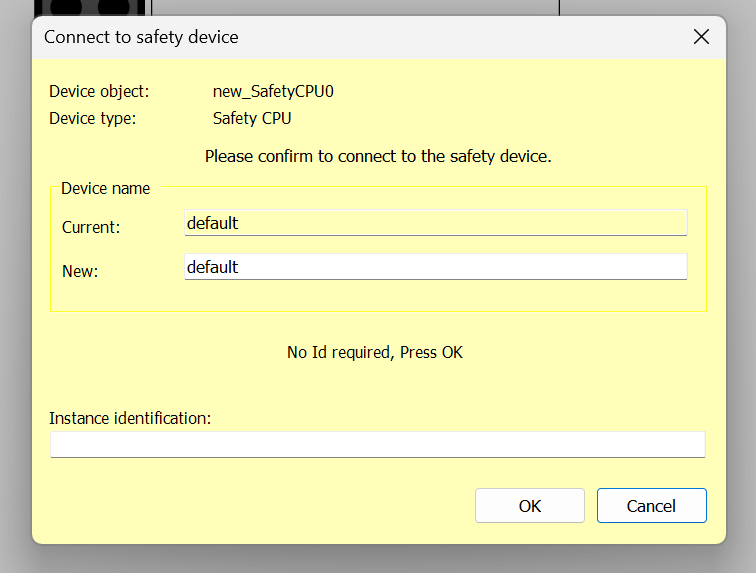756x573 pixels.
Task: Click the Safety CPU device type value
Action: tap(252, 118)
